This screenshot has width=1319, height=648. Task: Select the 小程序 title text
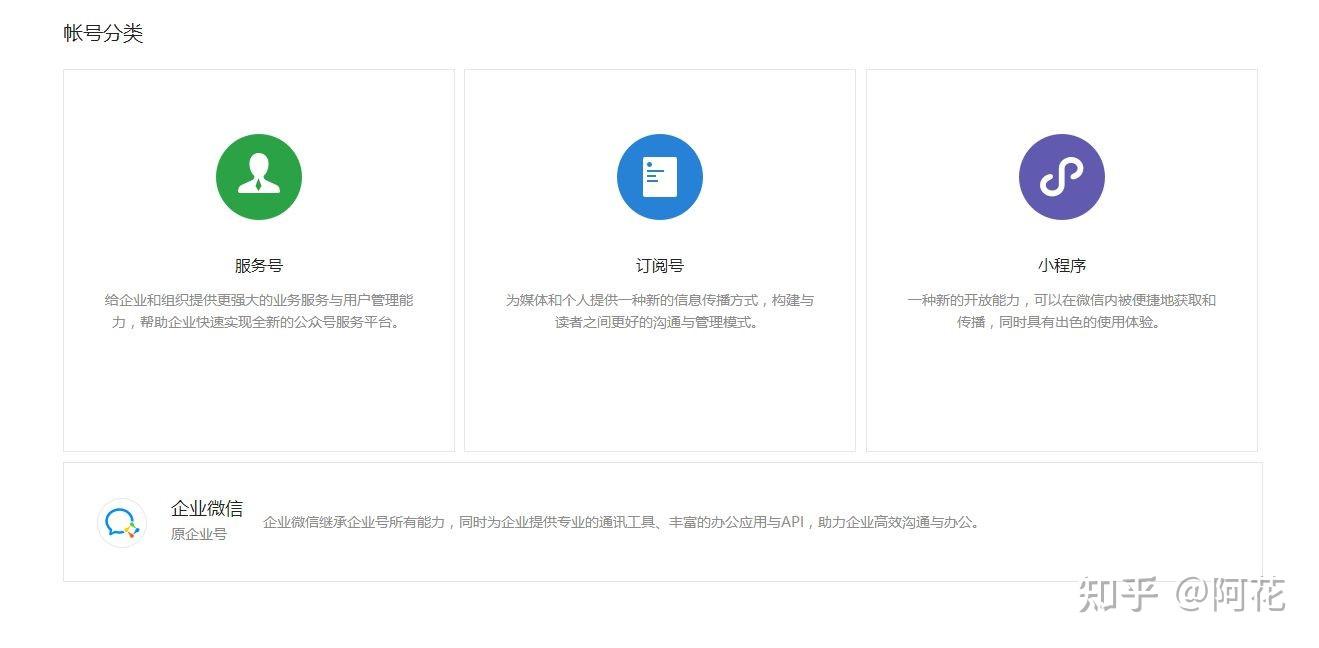point(1062,266)
